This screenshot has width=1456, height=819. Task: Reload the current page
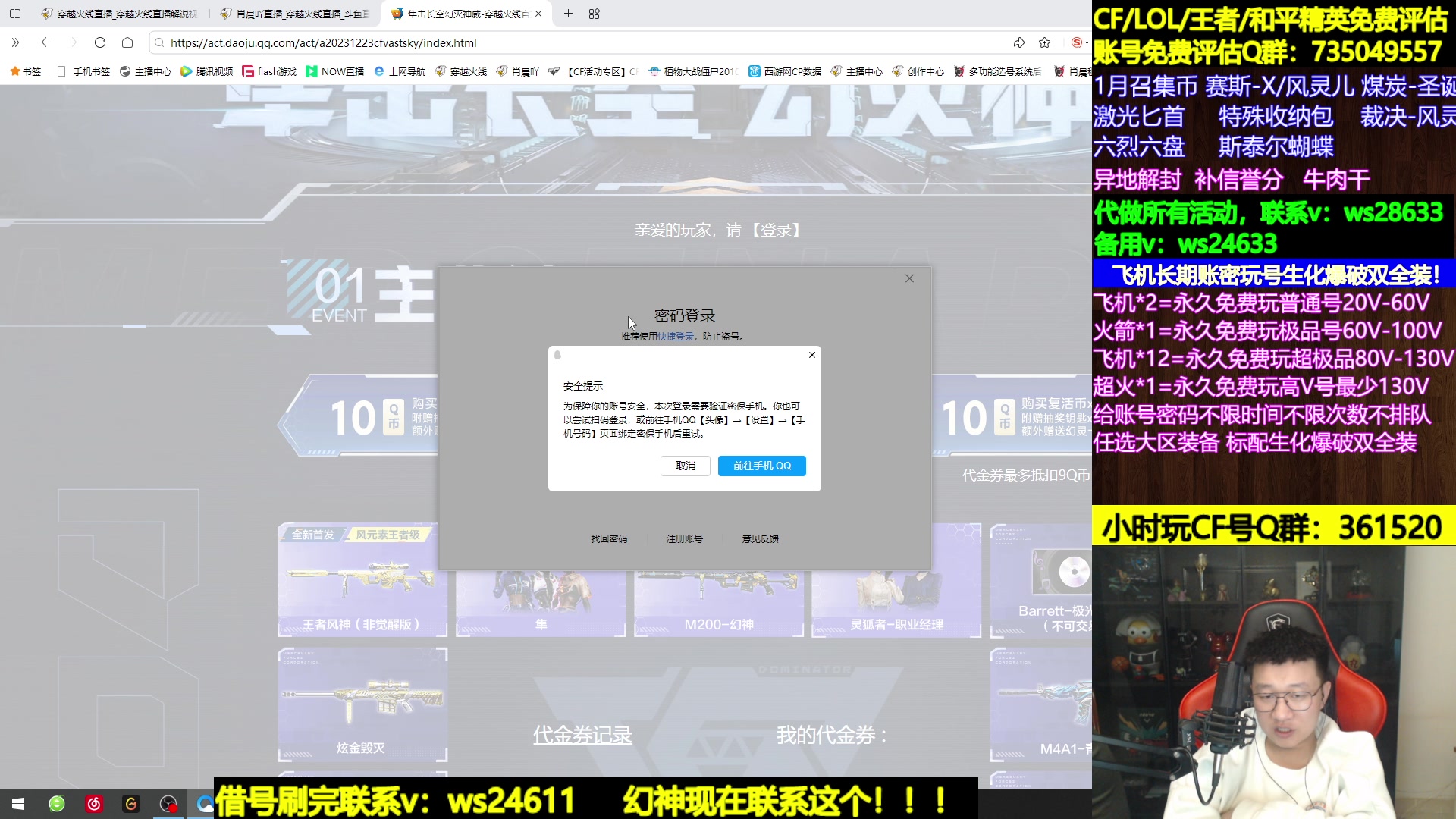pyautogui.click(x=100, y=42)
